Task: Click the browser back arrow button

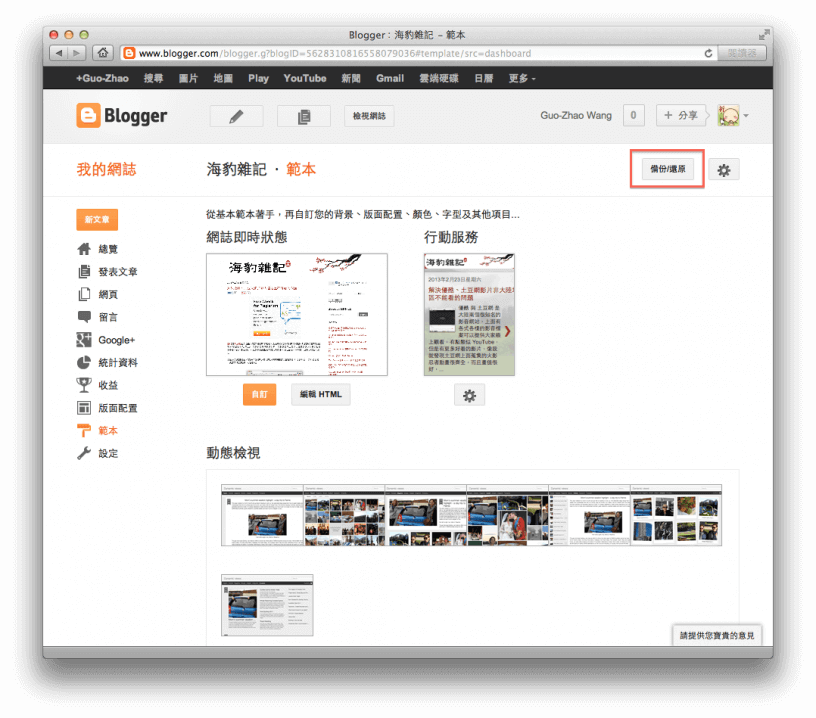Action: pyautogui.click(x=59, y=53)
